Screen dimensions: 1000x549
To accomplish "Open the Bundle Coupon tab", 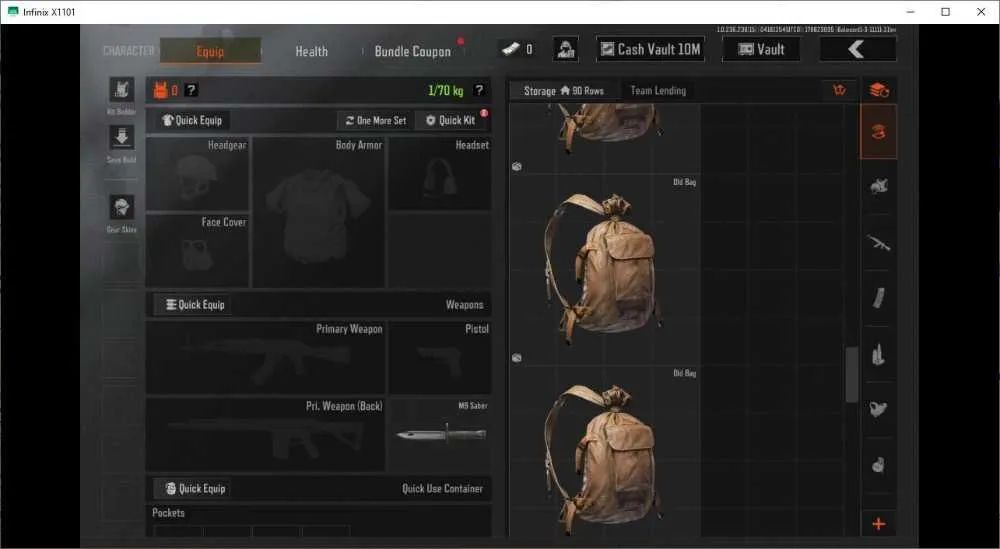I will [x=413, y=52].
